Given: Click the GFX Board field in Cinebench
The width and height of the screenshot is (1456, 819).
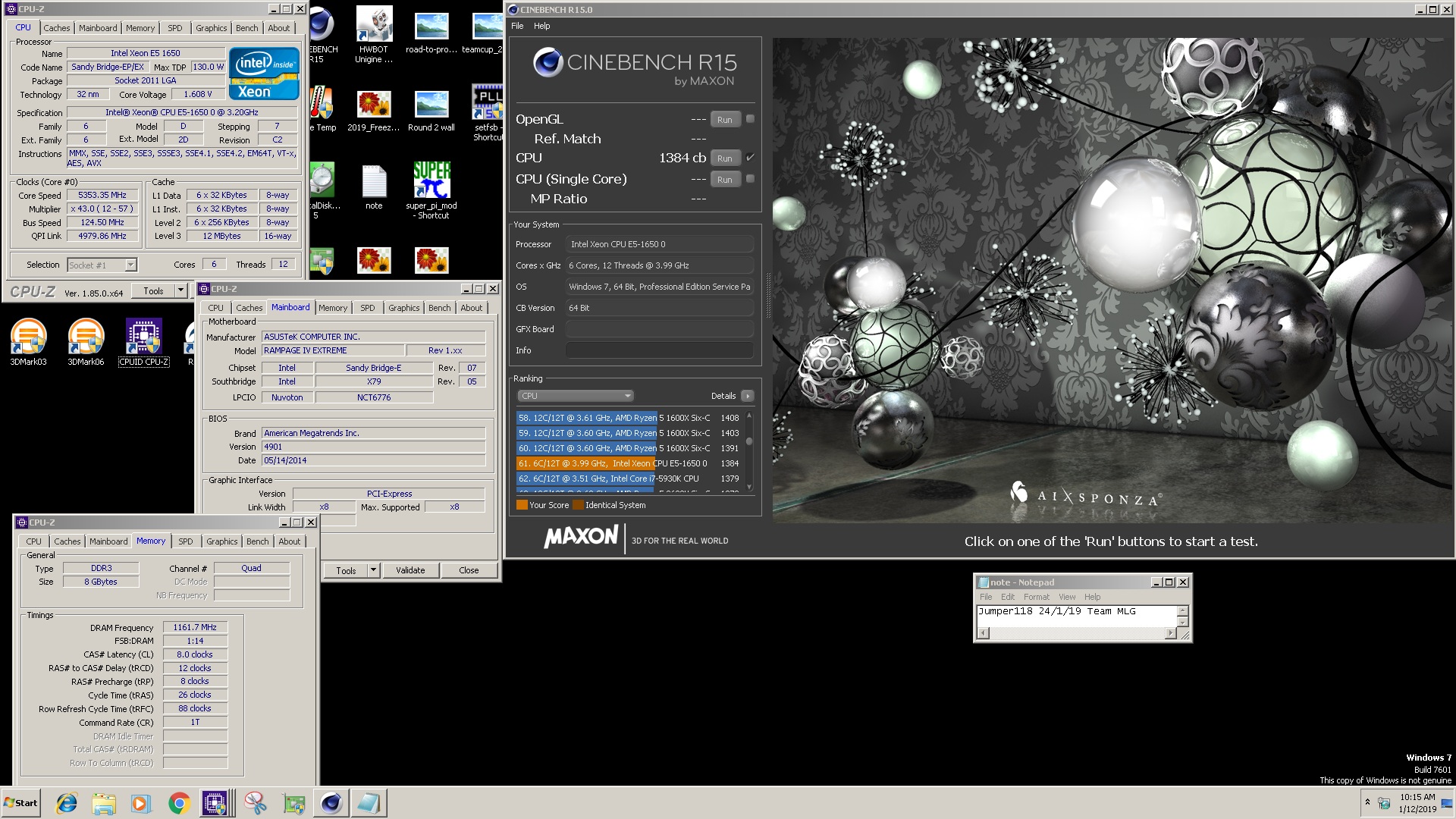Looking at the screenshot, I should 659,329.
